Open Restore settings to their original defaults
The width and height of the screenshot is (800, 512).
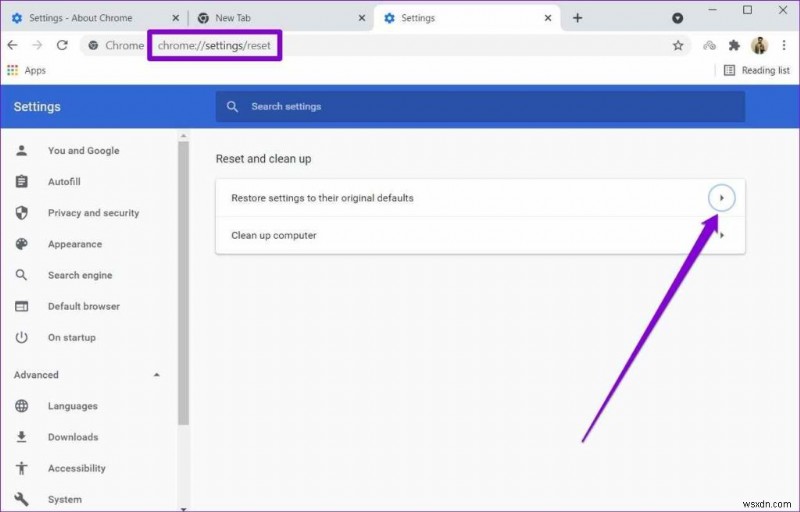click(480, 198)
